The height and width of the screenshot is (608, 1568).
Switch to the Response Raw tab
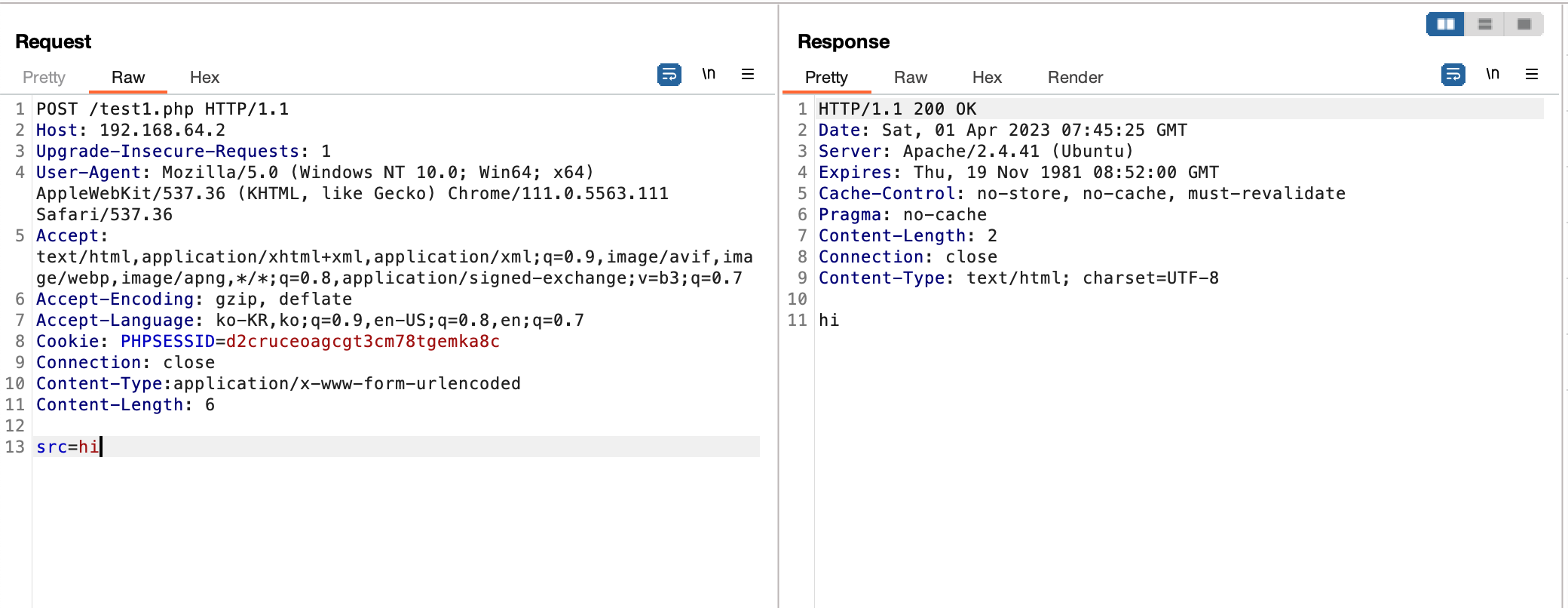pos(911,77)
